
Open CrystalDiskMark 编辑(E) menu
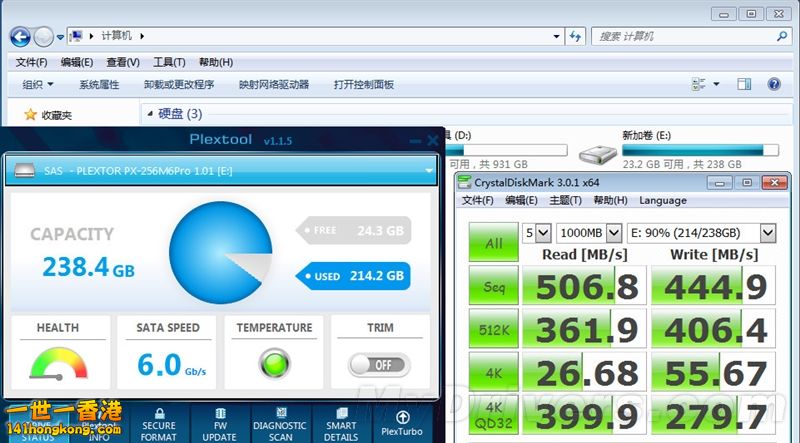point(521,201)
